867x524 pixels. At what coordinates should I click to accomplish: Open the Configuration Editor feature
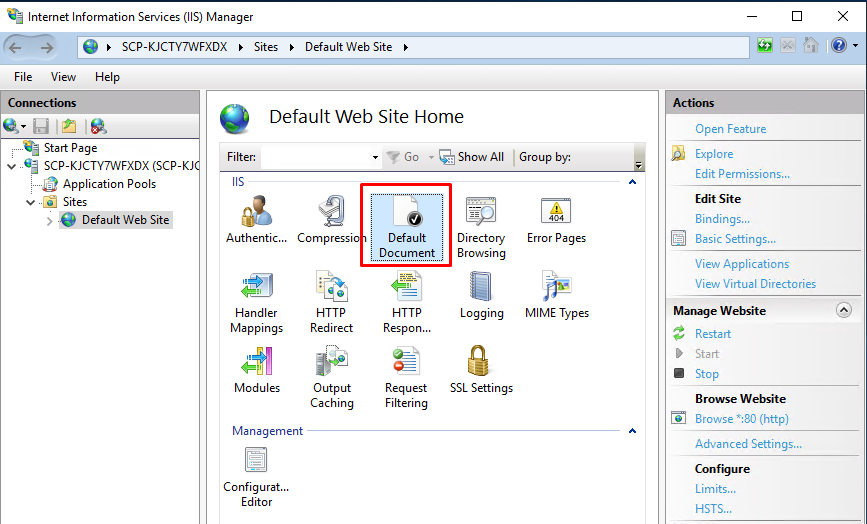click(257, 478)
